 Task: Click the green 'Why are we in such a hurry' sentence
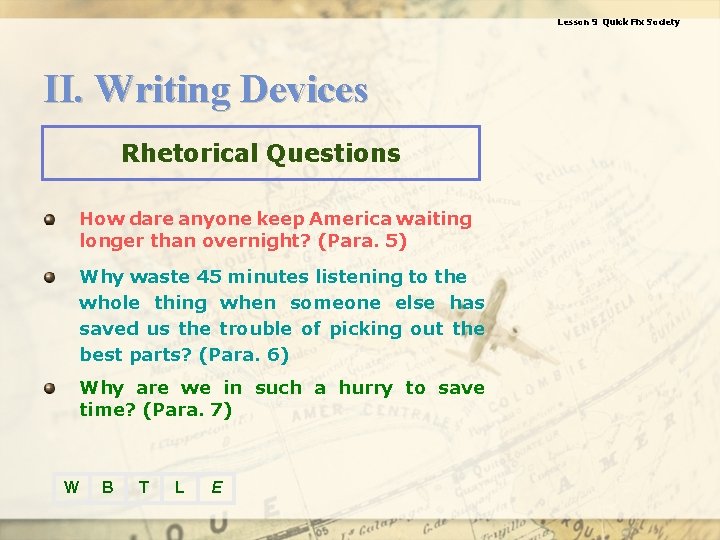(x=282, y=399)
